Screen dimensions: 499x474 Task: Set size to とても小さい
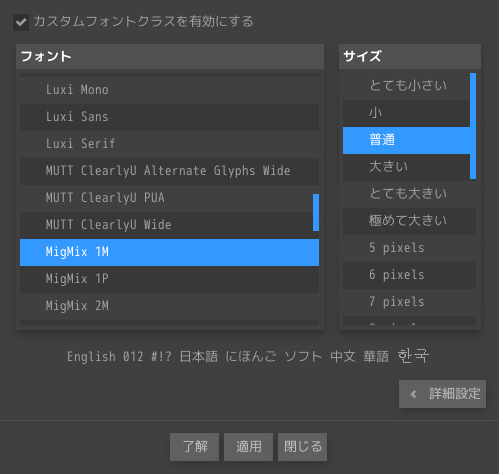pos(406,86)
